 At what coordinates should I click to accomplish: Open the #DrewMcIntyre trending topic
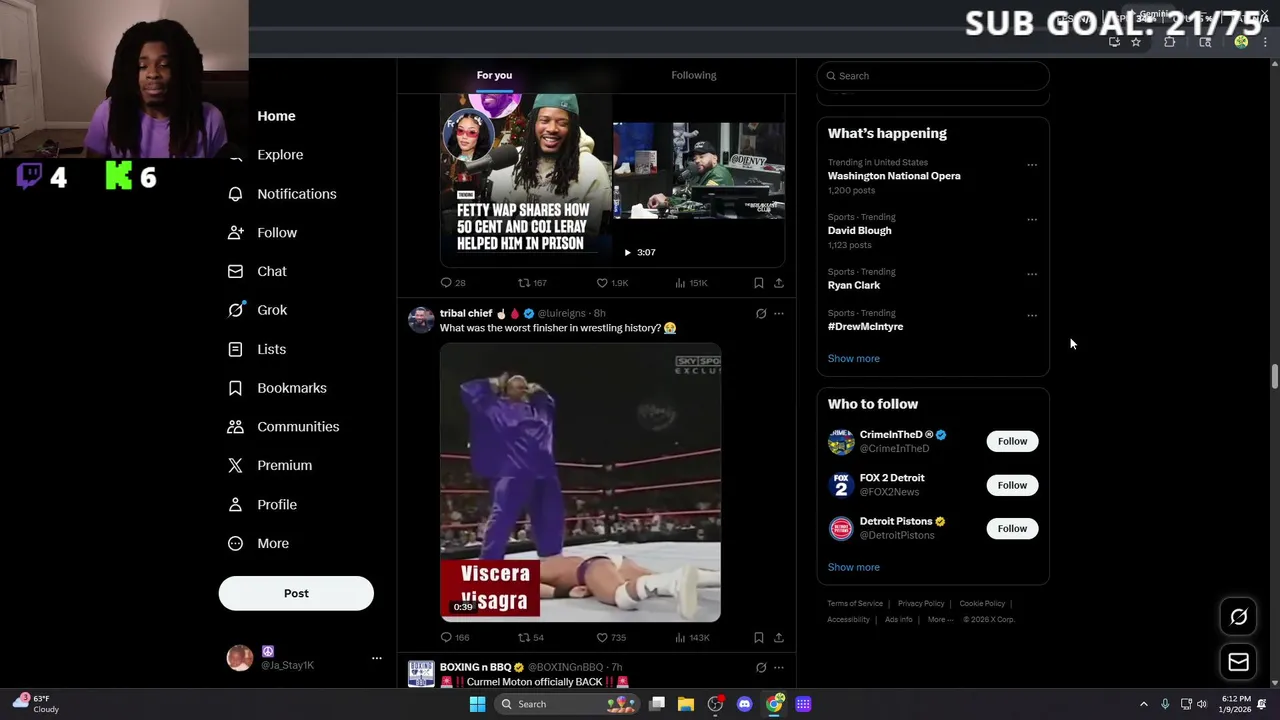pos(865,327)
